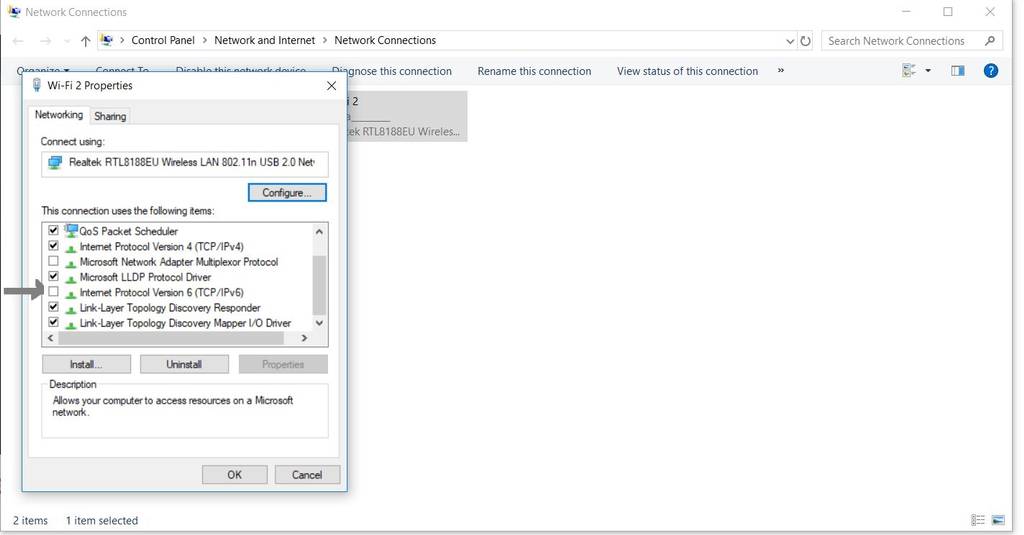Select the Networking tab

tap(59, 114)
